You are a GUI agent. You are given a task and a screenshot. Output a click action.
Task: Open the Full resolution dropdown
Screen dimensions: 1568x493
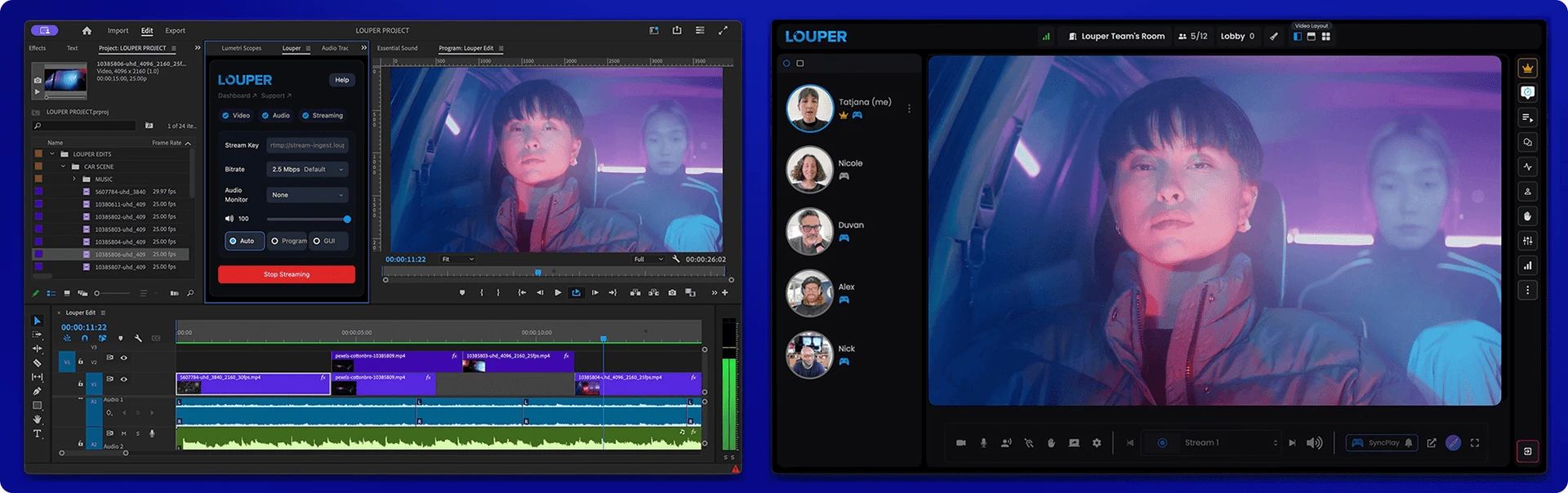[648, 260]
